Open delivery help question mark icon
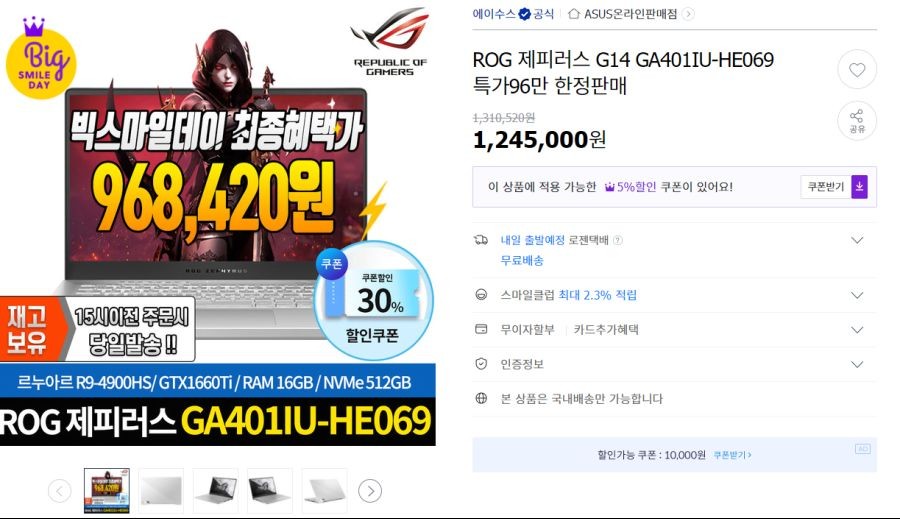This screenshot has width=900, height=519. [x=618, y=240]
